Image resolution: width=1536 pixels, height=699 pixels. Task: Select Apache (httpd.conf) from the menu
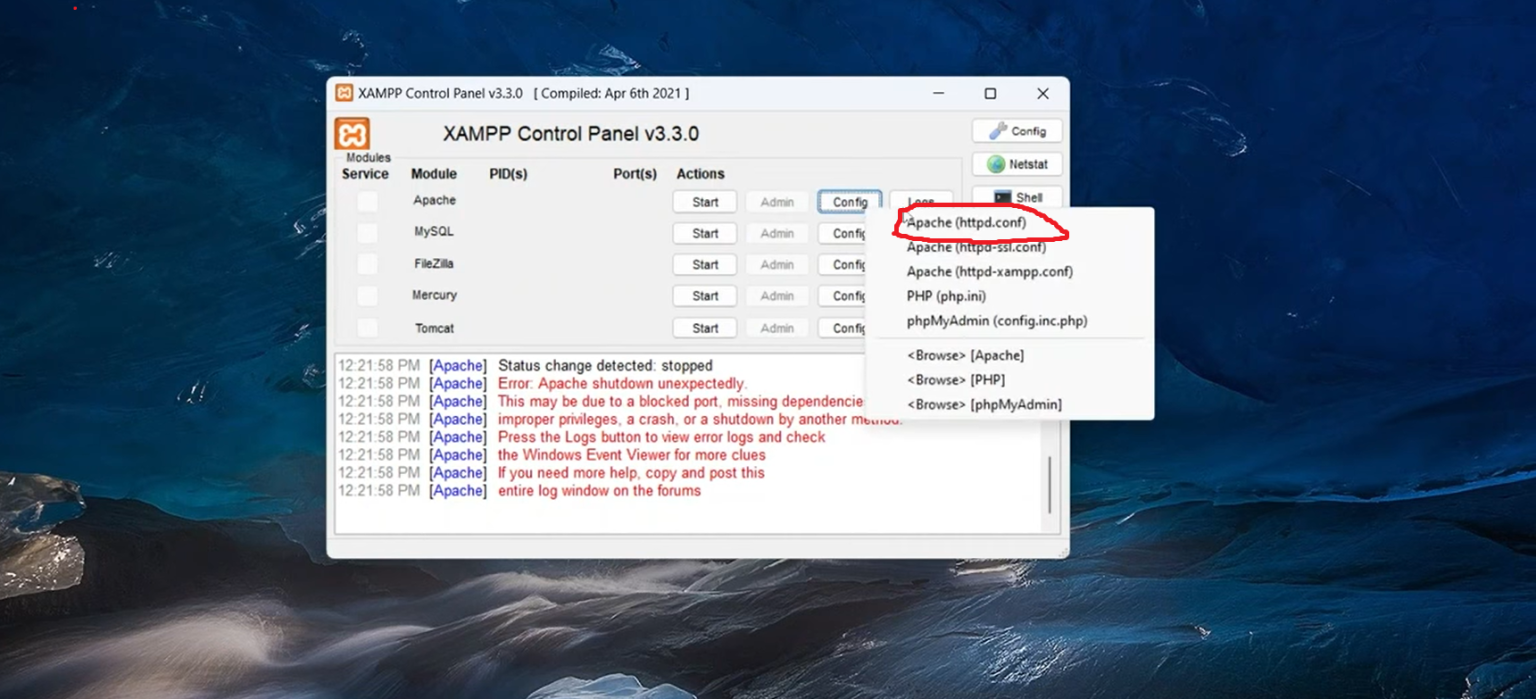point(969,222)
